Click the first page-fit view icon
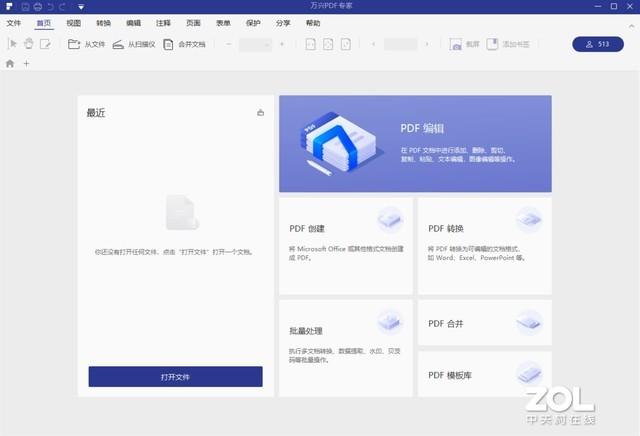640x436 pixels. click(311, 44)
